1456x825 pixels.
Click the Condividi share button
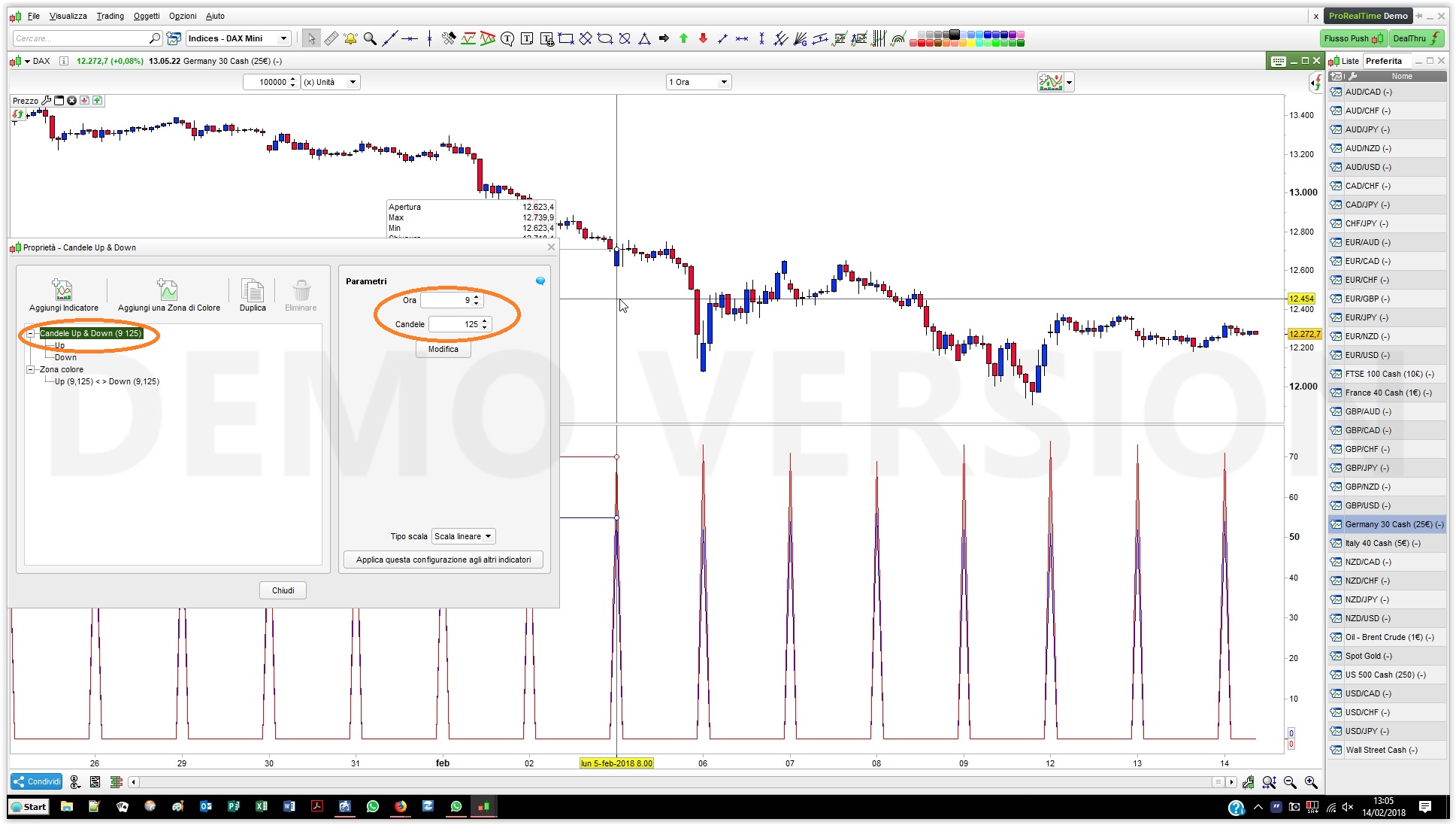pyautogui.click(x=37, y=781)
